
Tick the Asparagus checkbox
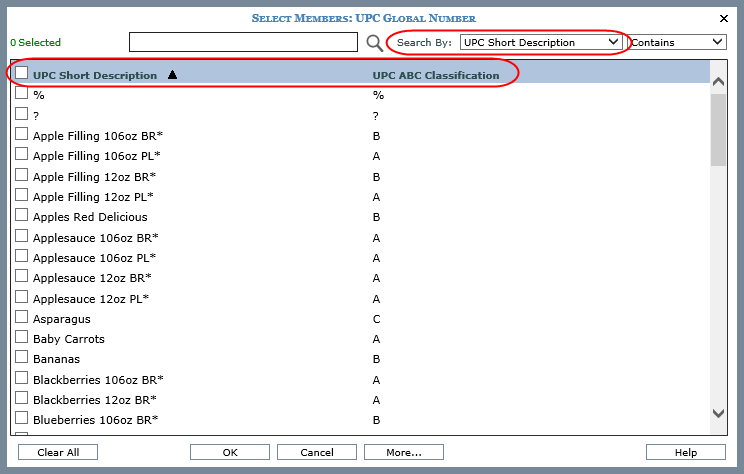[x=21, y=318]
